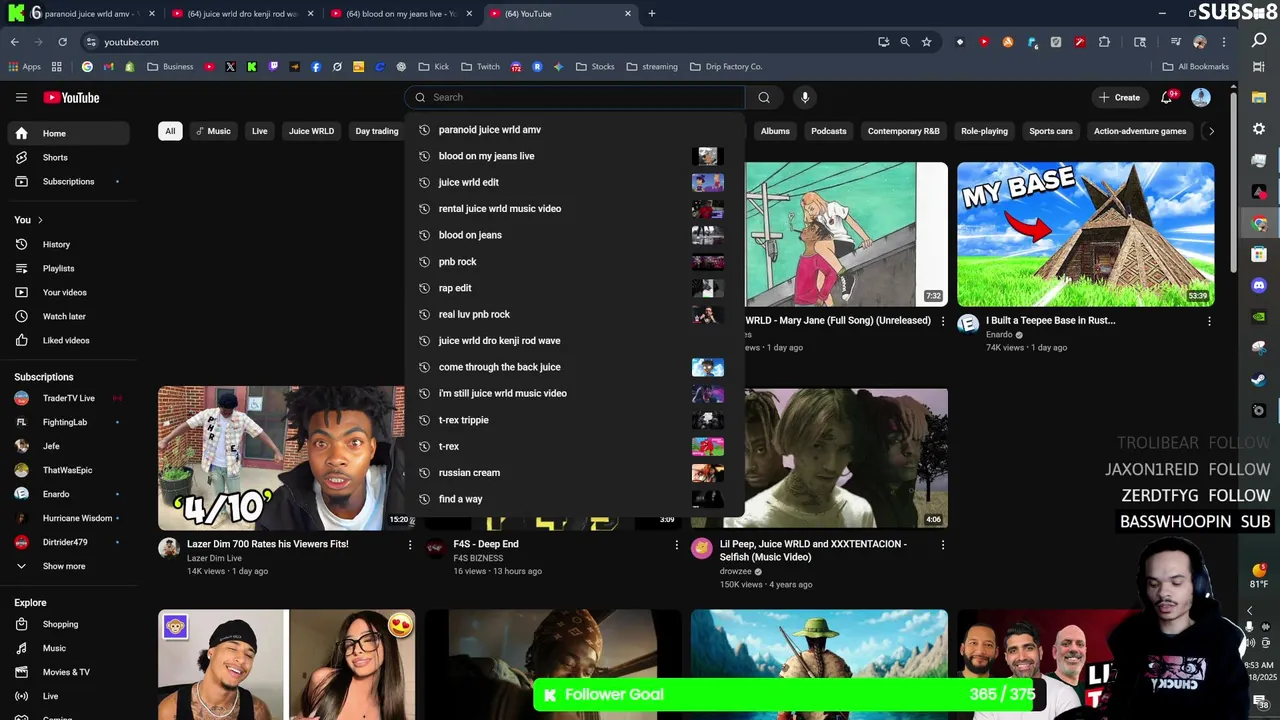
Task: Open Liked videos list
Action: (x=68, y=340)
